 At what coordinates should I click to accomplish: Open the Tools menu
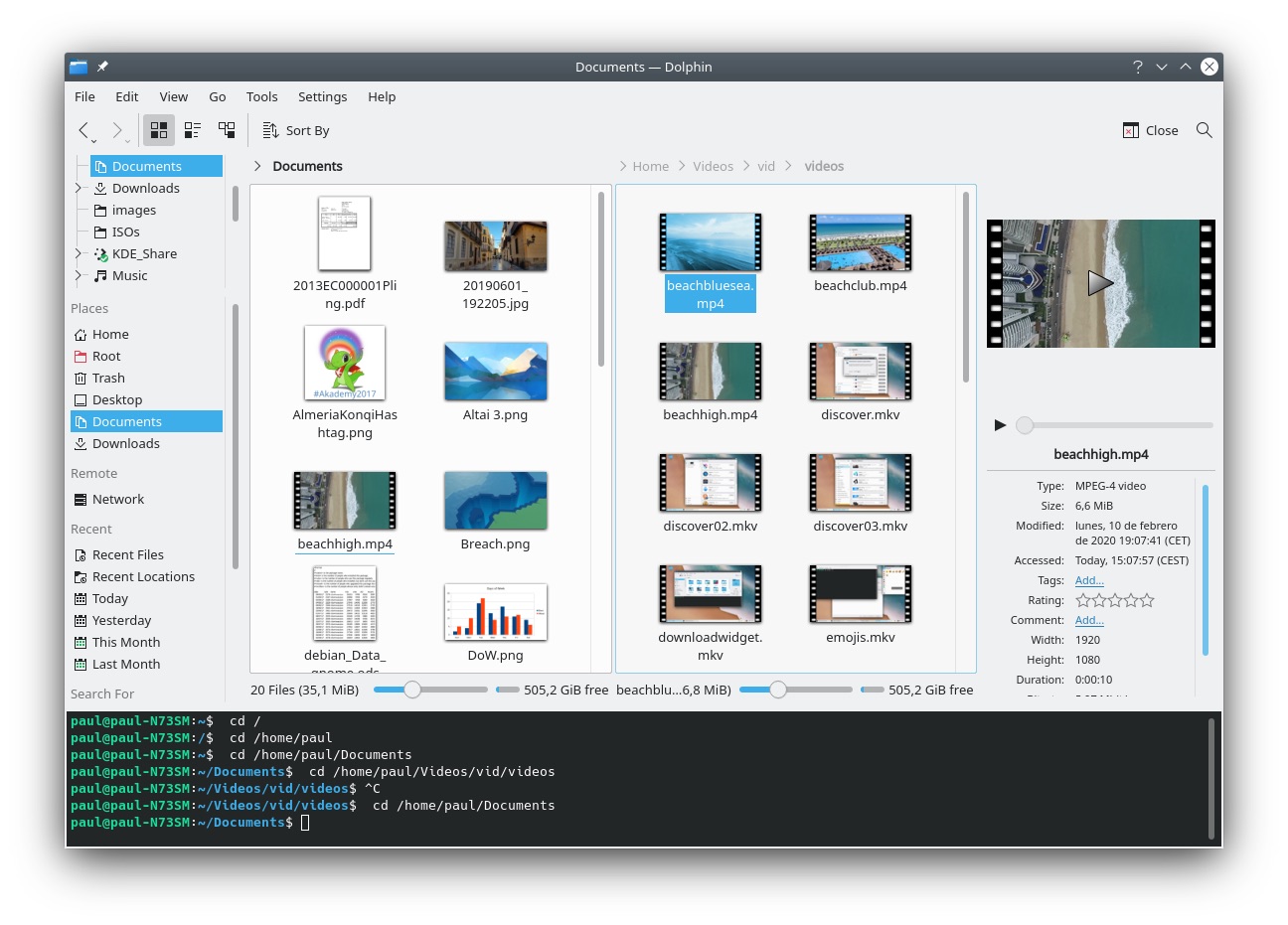(x=261, y=96)
